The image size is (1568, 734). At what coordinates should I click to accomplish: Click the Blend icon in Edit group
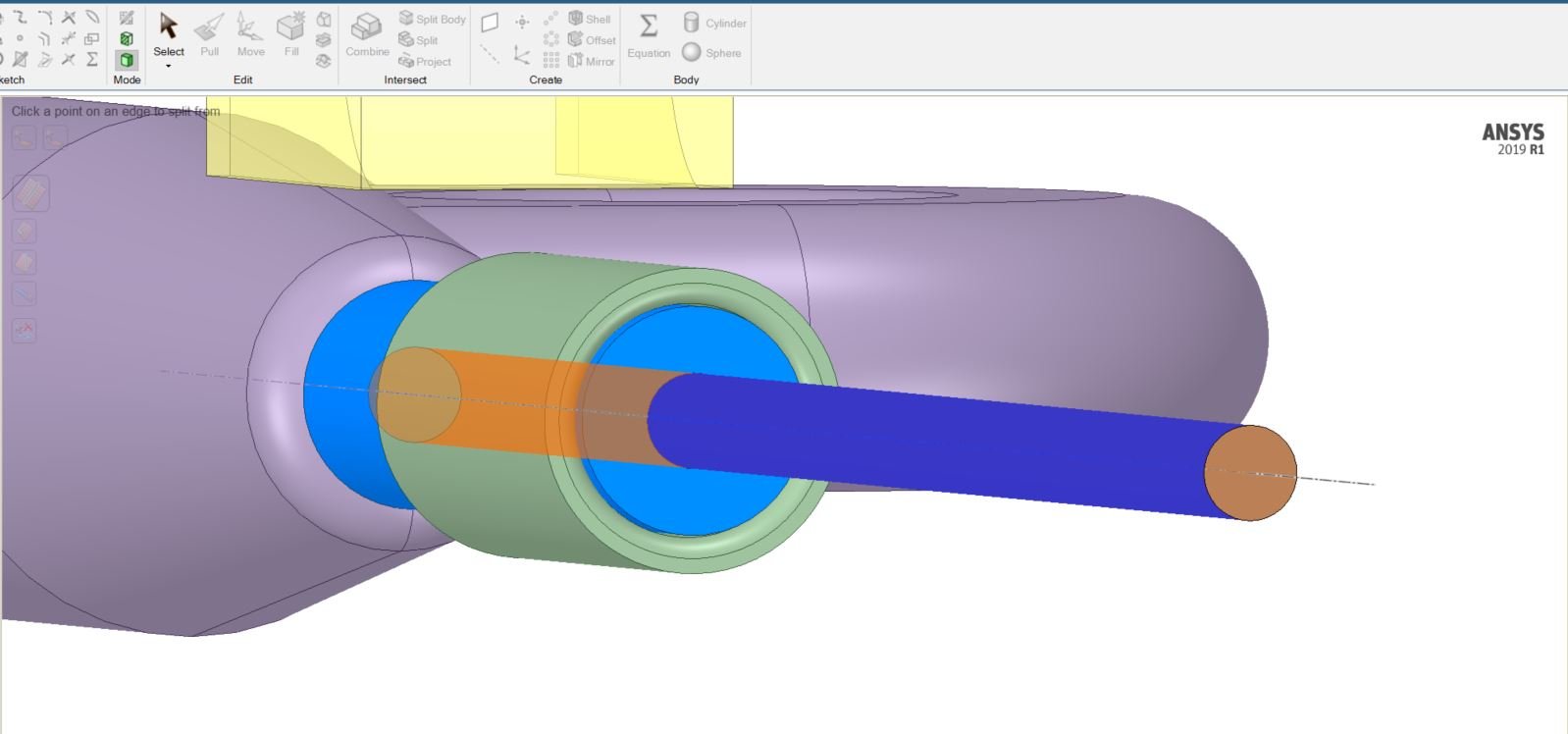click(x=324, y=19)
